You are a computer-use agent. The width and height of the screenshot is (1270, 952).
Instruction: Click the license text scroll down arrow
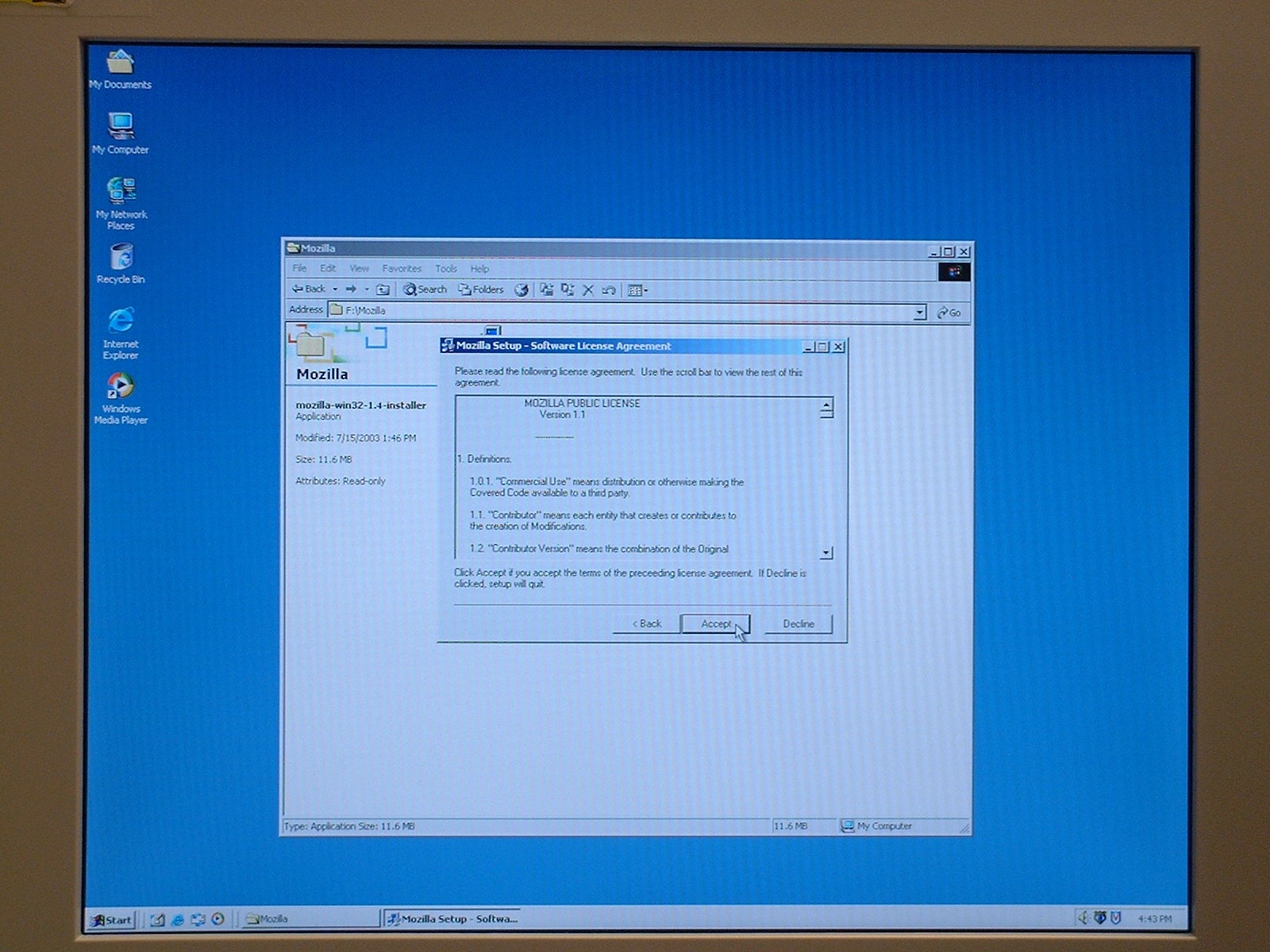point(826,552)
